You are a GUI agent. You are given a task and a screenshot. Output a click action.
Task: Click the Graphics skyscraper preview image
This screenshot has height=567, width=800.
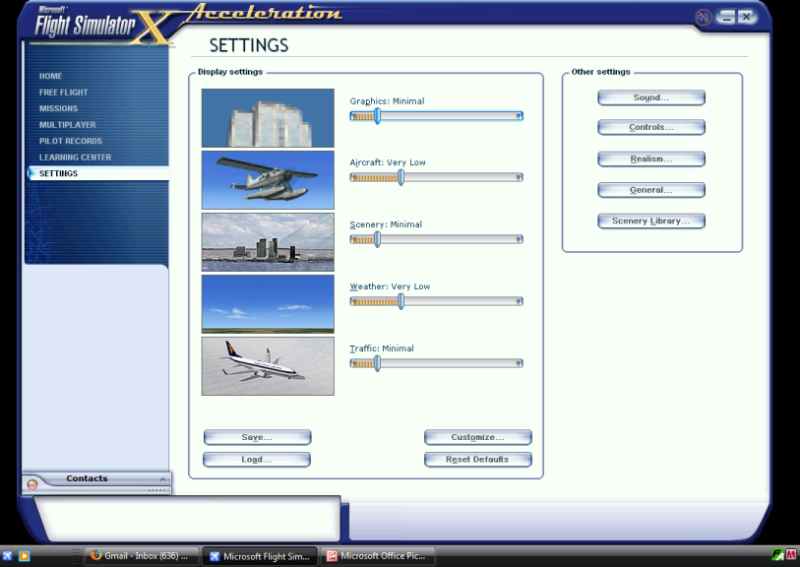pos(267,118)
